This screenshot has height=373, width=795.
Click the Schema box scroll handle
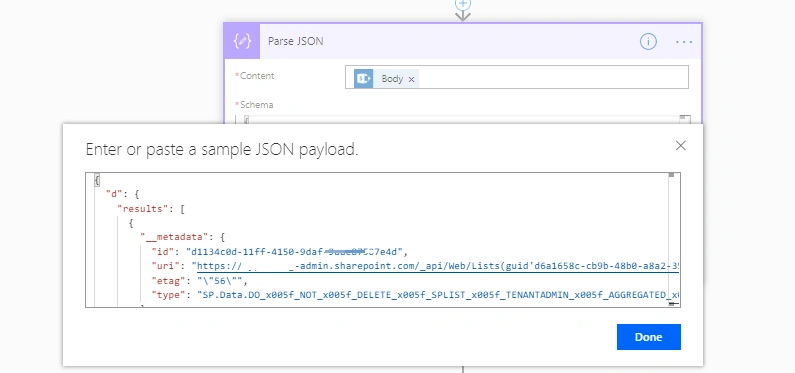pos(684,120)
